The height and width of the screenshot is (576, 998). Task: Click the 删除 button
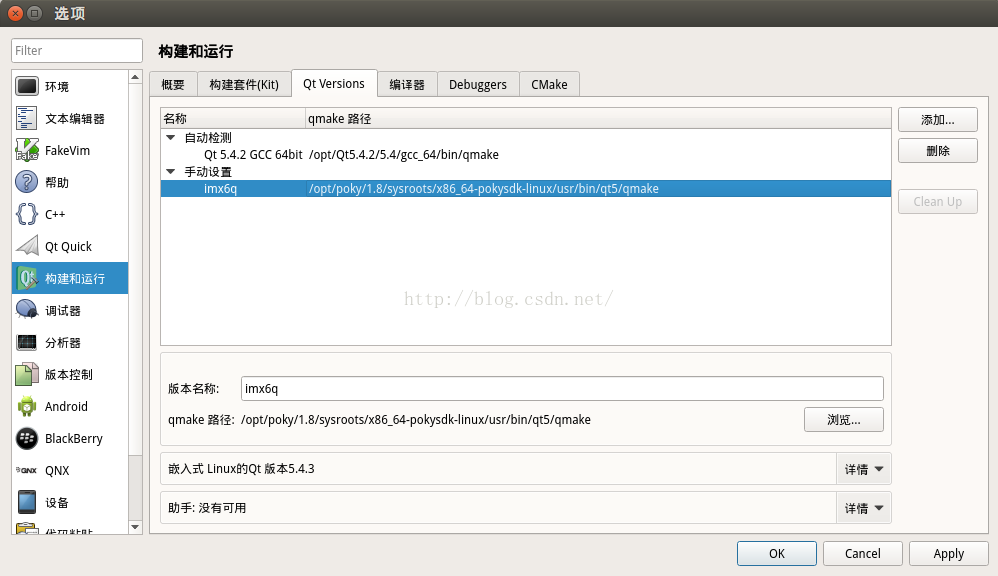[938, 151]
